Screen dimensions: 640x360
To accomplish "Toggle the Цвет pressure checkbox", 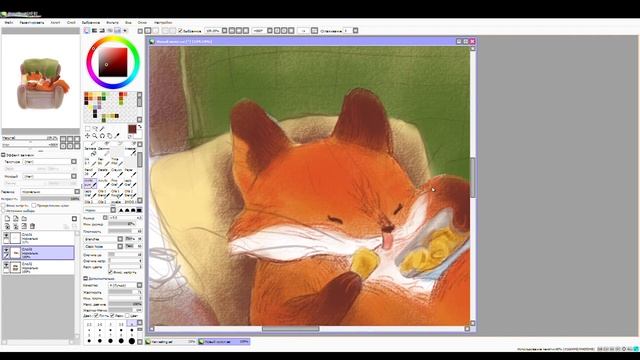I will [x=127, y=316].
